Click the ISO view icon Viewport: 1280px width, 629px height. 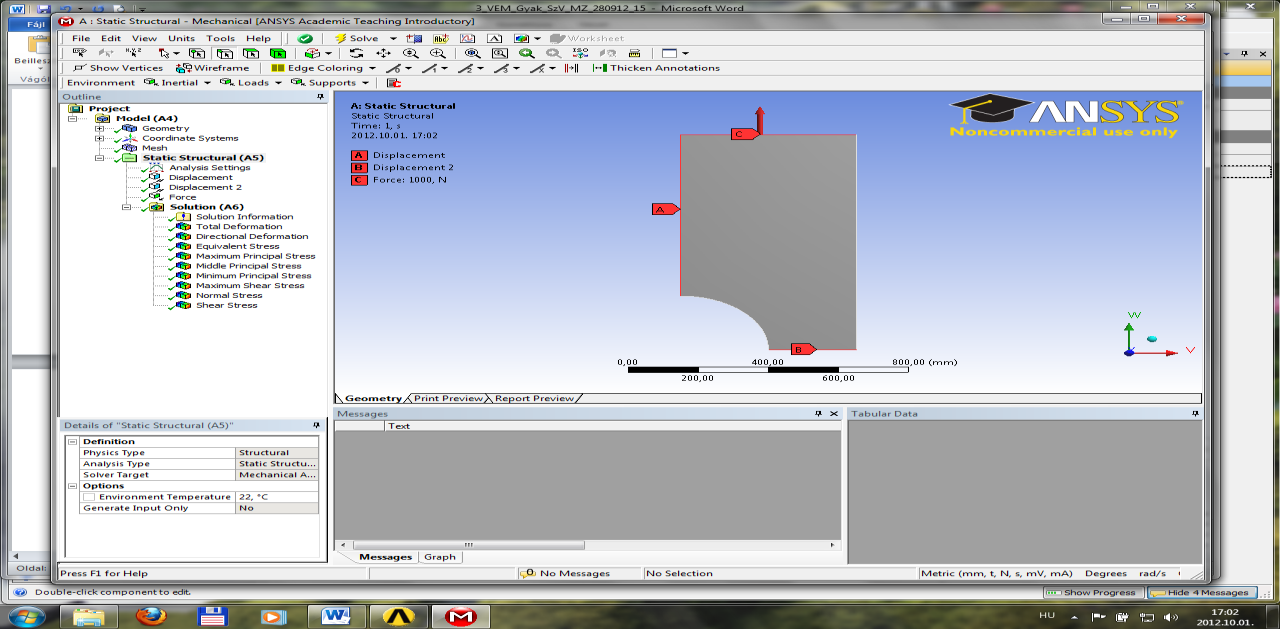tap(580, 53)
